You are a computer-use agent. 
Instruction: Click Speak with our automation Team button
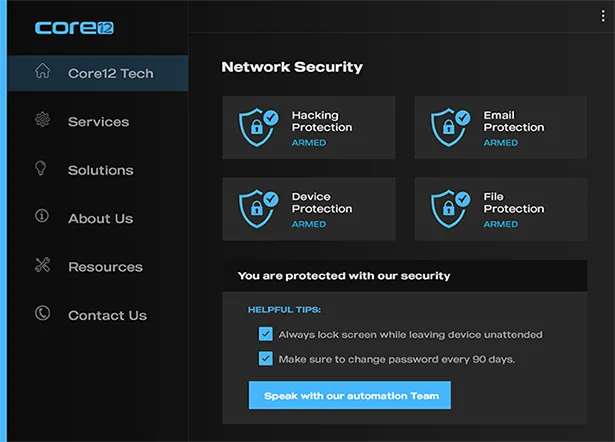pos(349,395)
